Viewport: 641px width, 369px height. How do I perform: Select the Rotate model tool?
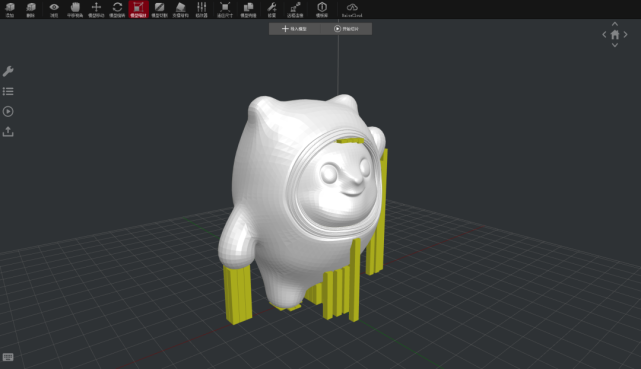(x=117, y=9)
